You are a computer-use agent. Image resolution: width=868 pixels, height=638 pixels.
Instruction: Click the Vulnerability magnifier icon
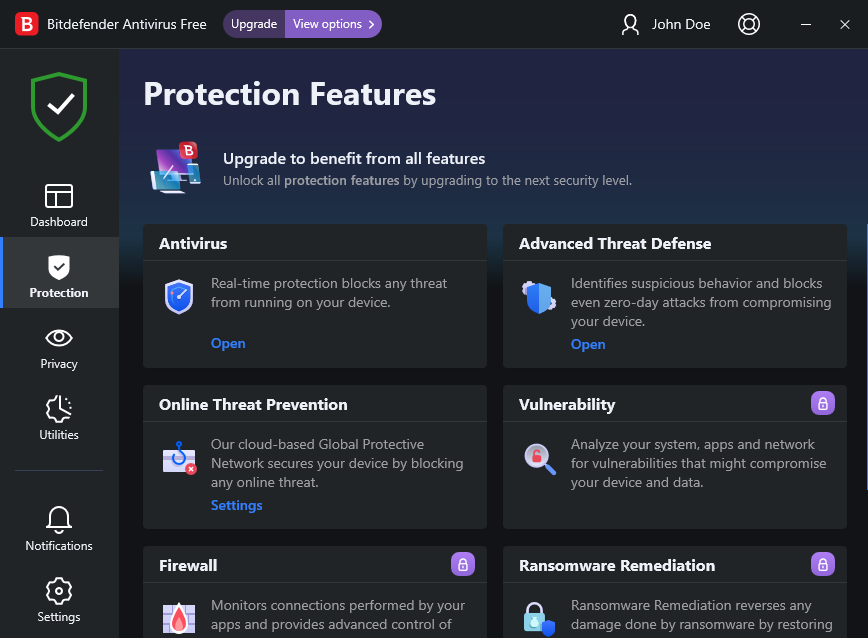(x=539, y=458)
